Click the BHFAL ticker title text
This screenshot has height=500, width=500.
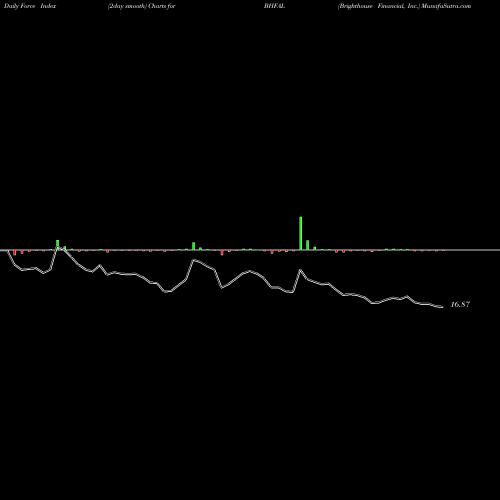click(274, 6)
